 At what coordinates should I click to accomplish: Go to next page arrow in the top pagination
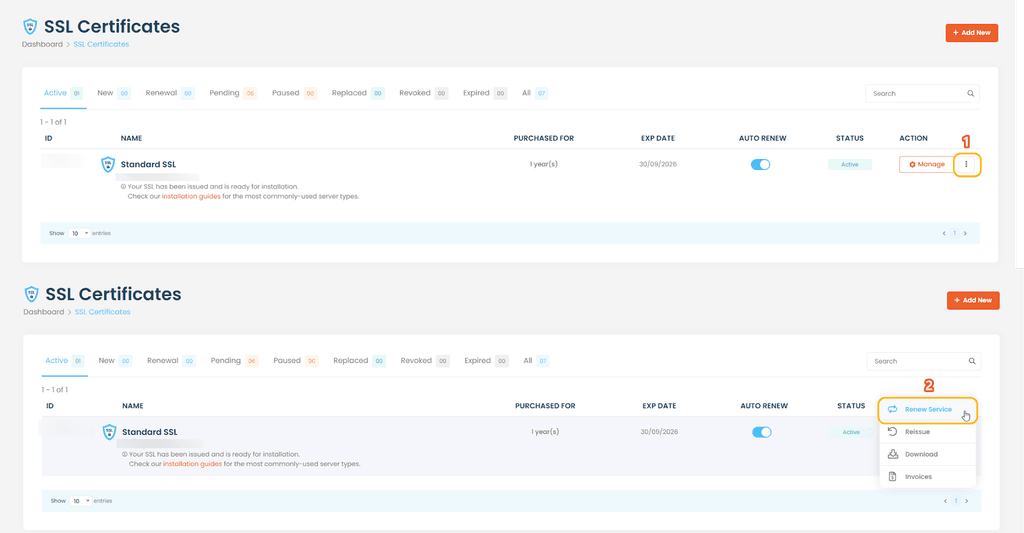(965, 233)
